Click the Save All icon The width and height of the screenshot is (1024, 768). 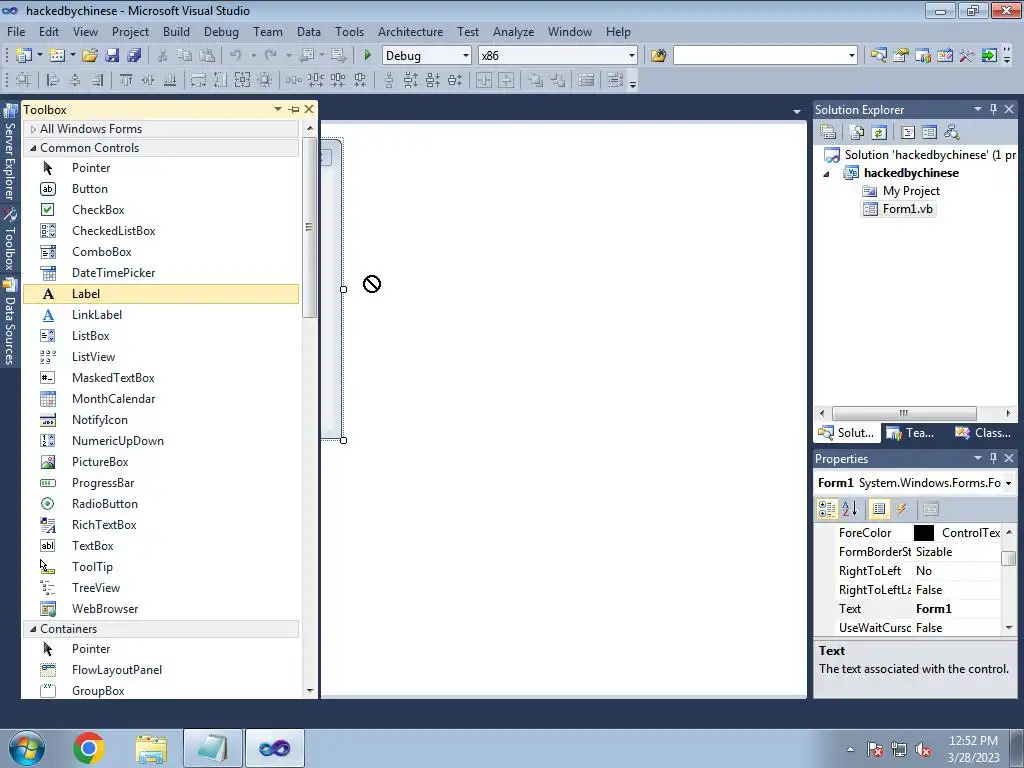(135, 56)
